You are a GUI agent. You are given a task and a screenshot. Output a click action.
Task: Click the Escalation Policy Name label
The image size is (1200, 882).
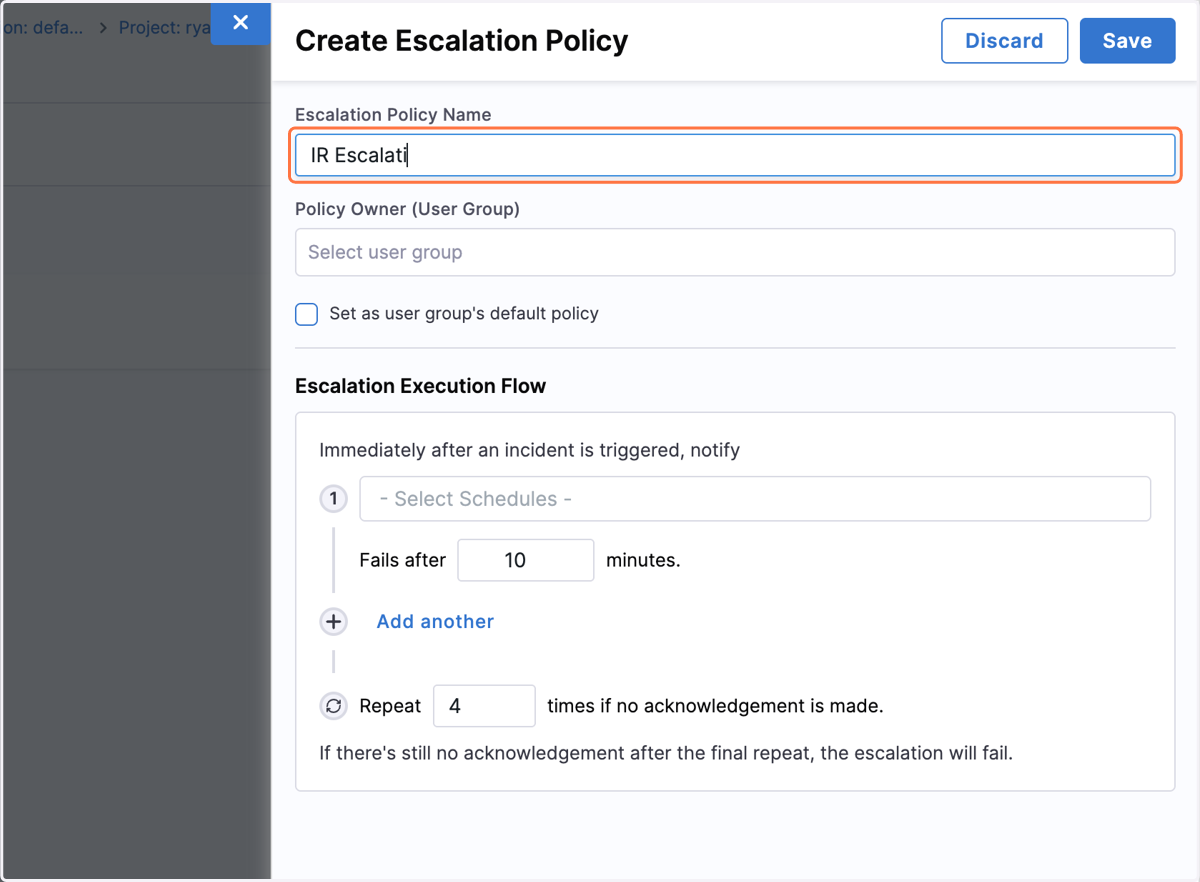click(393, 114)
